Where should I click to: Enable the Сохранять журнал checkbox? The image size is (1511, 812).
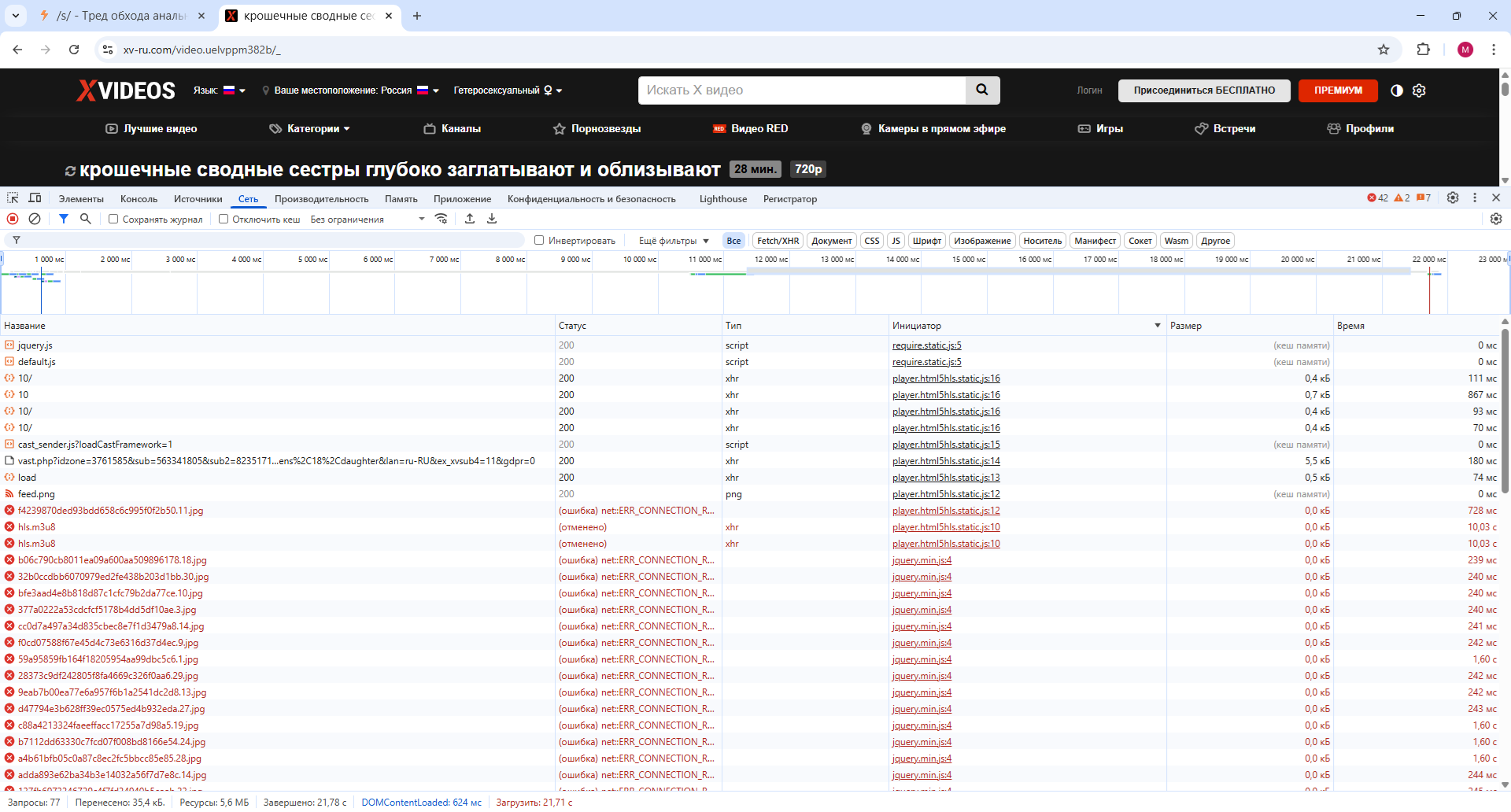[x=113, y=220]
